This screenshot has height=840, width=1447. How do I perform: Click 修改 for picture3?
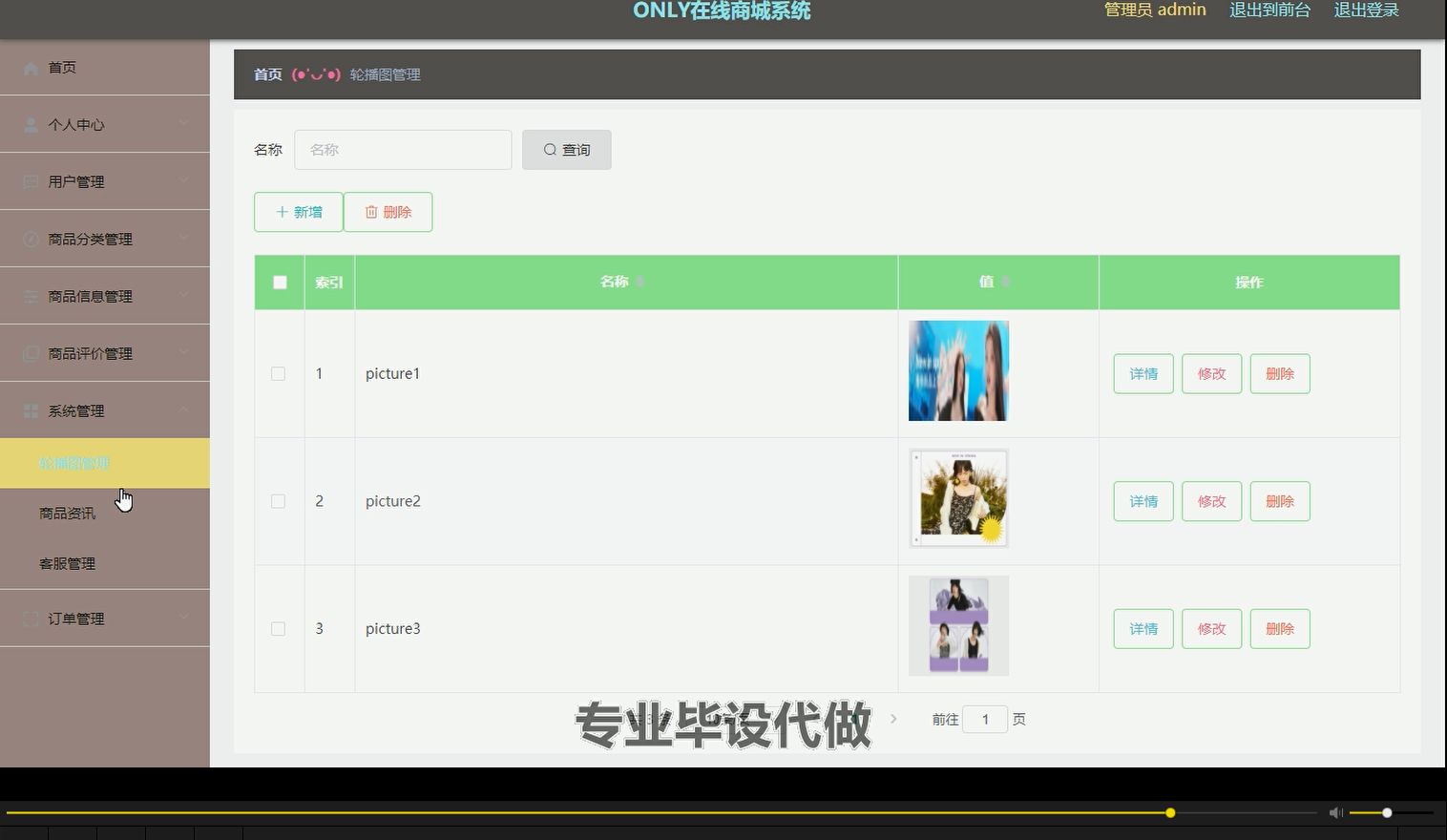pyautogui.click(x=1211, y=629)
